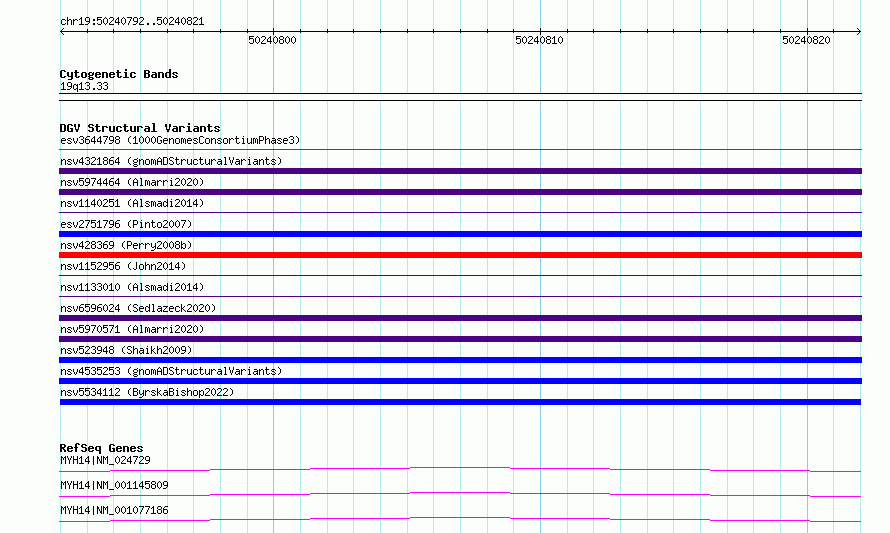890x533 pixels.
Task: Open variant esv2751796 (Pinto2007) label
Action: [126, 224]
